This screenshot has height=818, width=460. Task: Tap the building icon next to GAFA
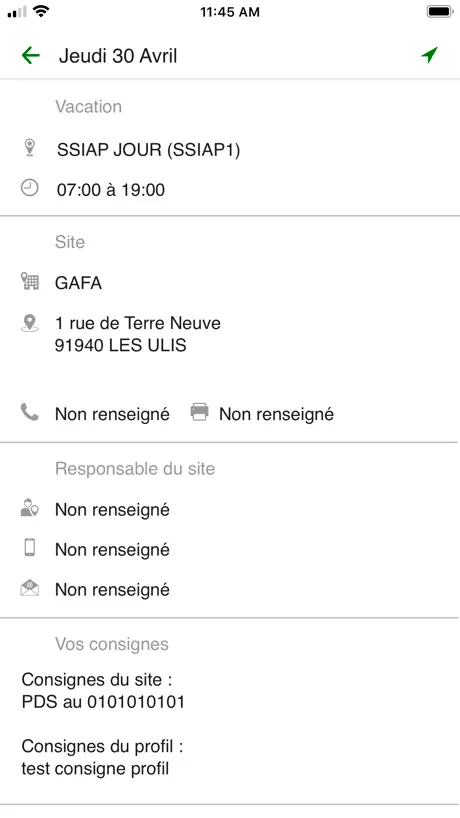(30, 281)
